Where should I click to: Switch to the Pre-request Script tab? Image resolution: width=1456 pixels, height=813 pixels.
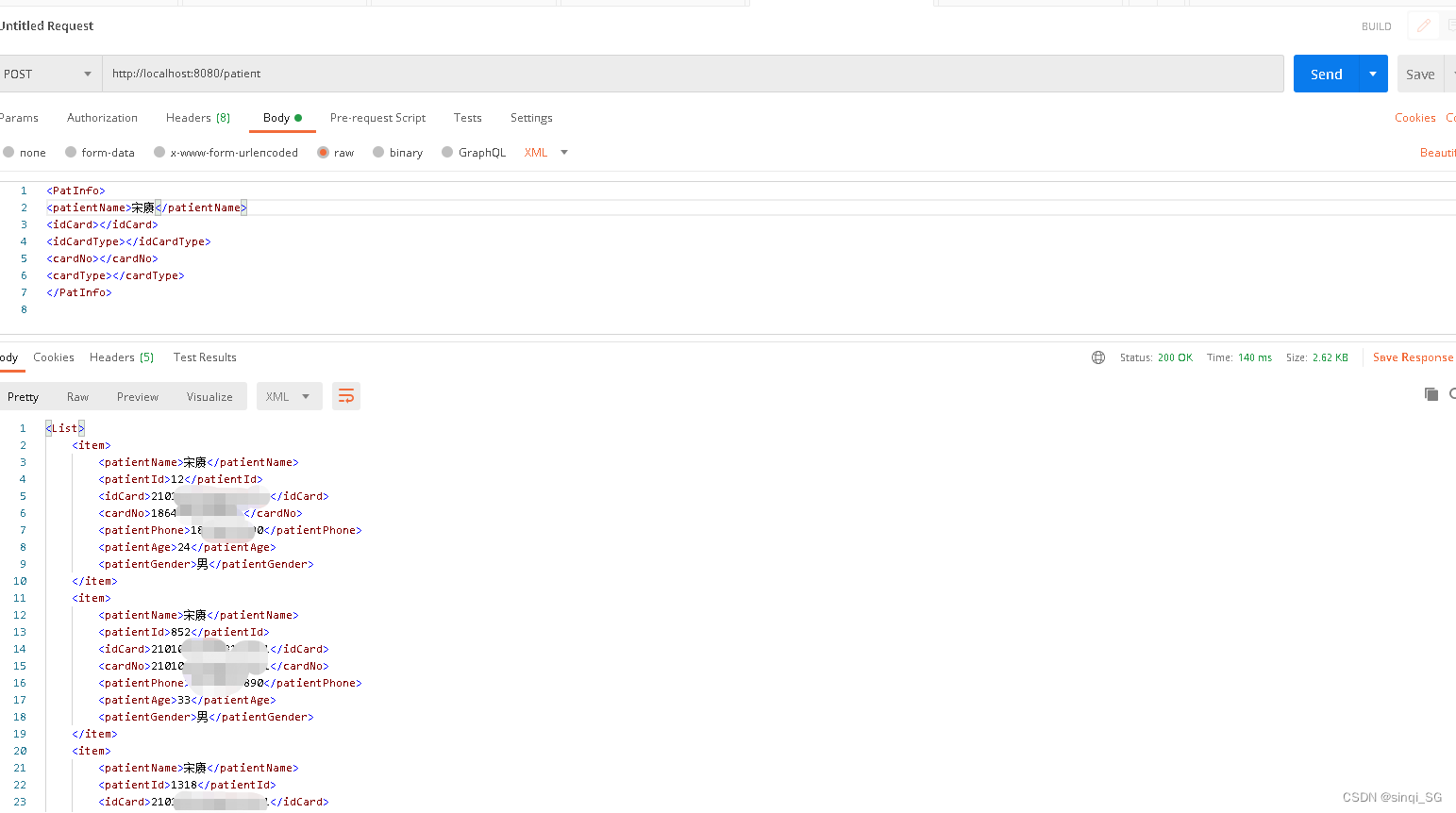(x=377, y=117)
